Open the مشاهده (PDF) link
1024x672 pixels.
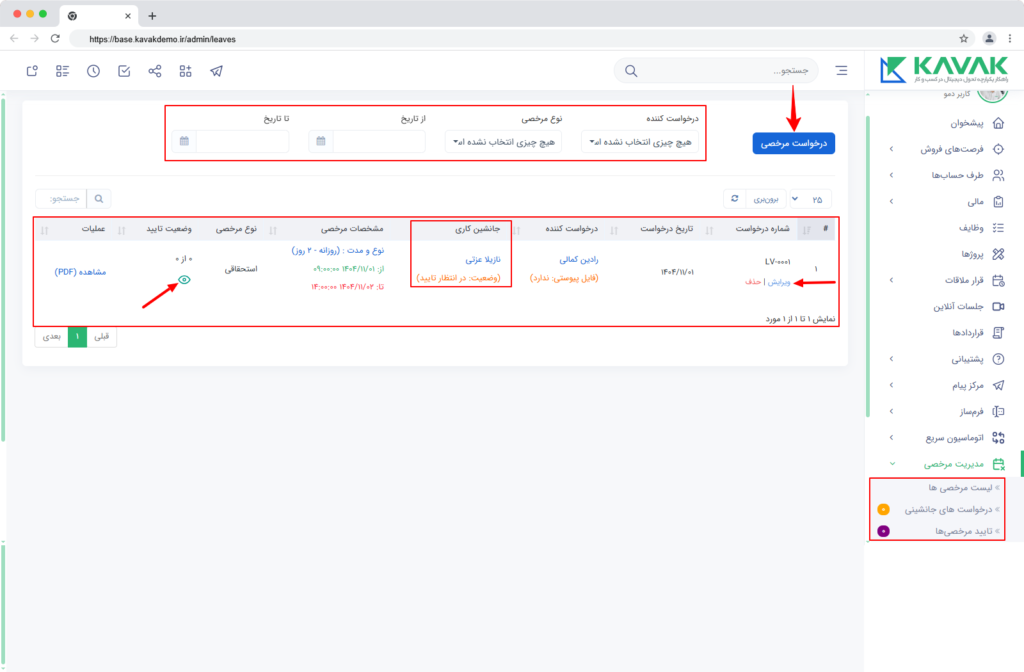pyautogui.click(x=80, y=272)
